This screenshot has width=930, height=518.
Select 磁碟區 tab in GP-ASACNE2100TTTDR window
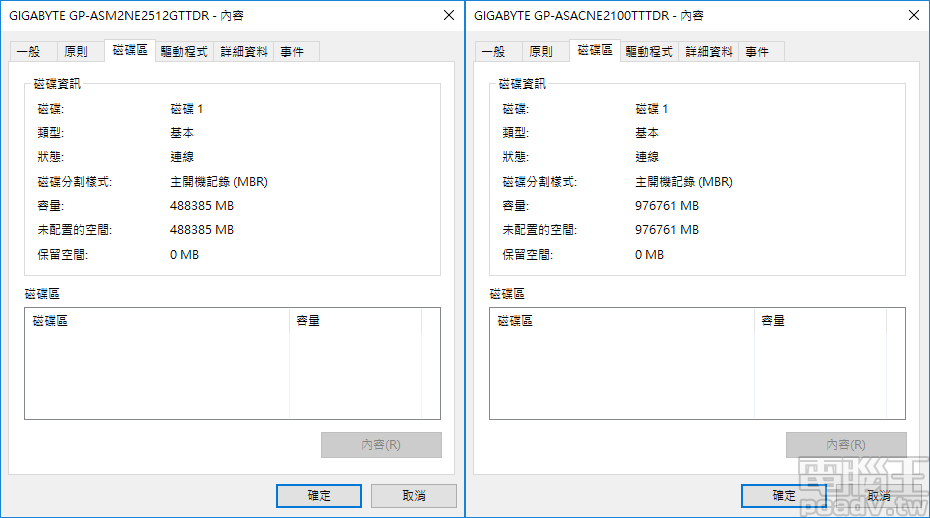tap(595, 50)
